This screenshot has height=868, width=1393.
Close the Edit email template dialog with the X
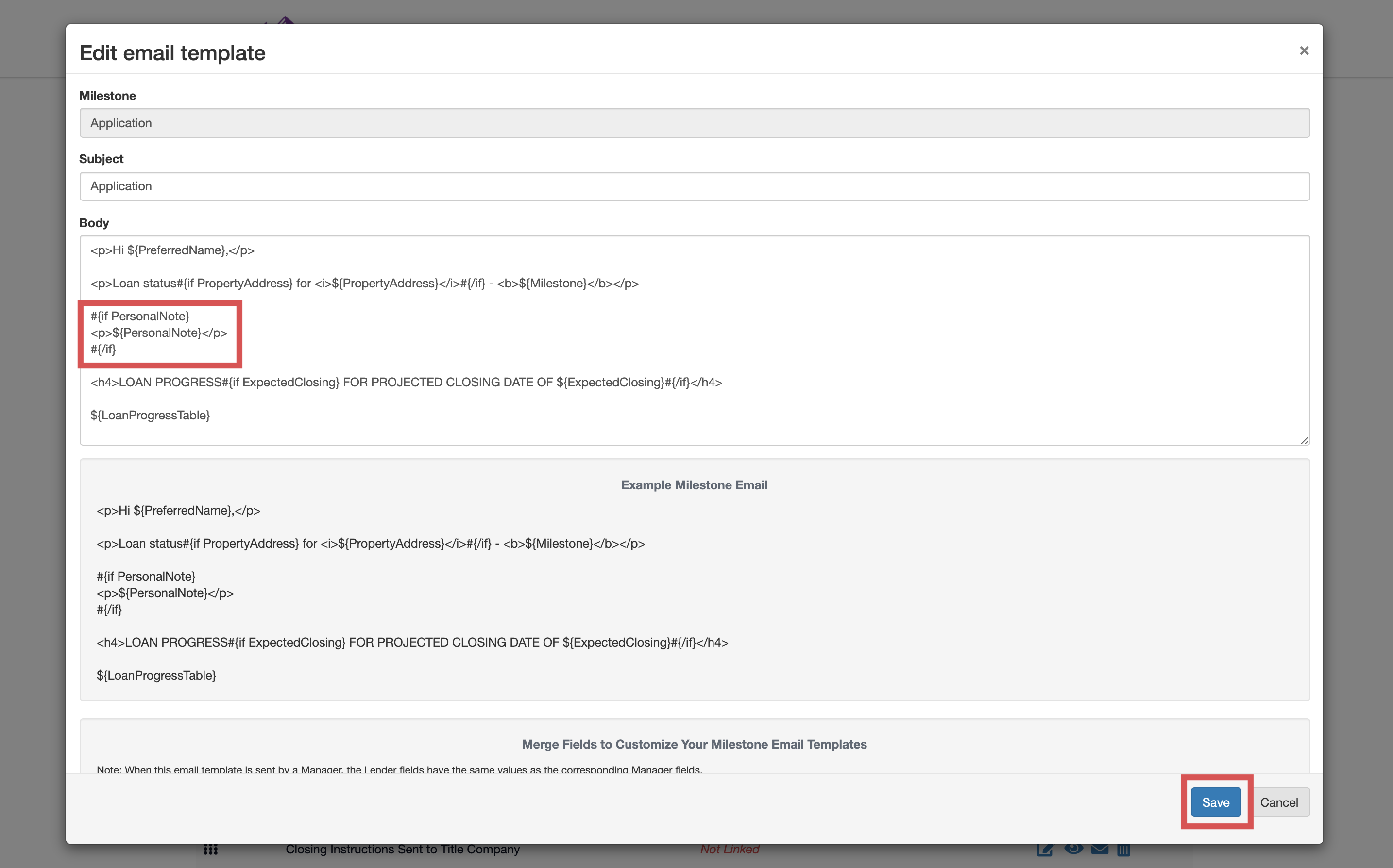(1305, 50)
